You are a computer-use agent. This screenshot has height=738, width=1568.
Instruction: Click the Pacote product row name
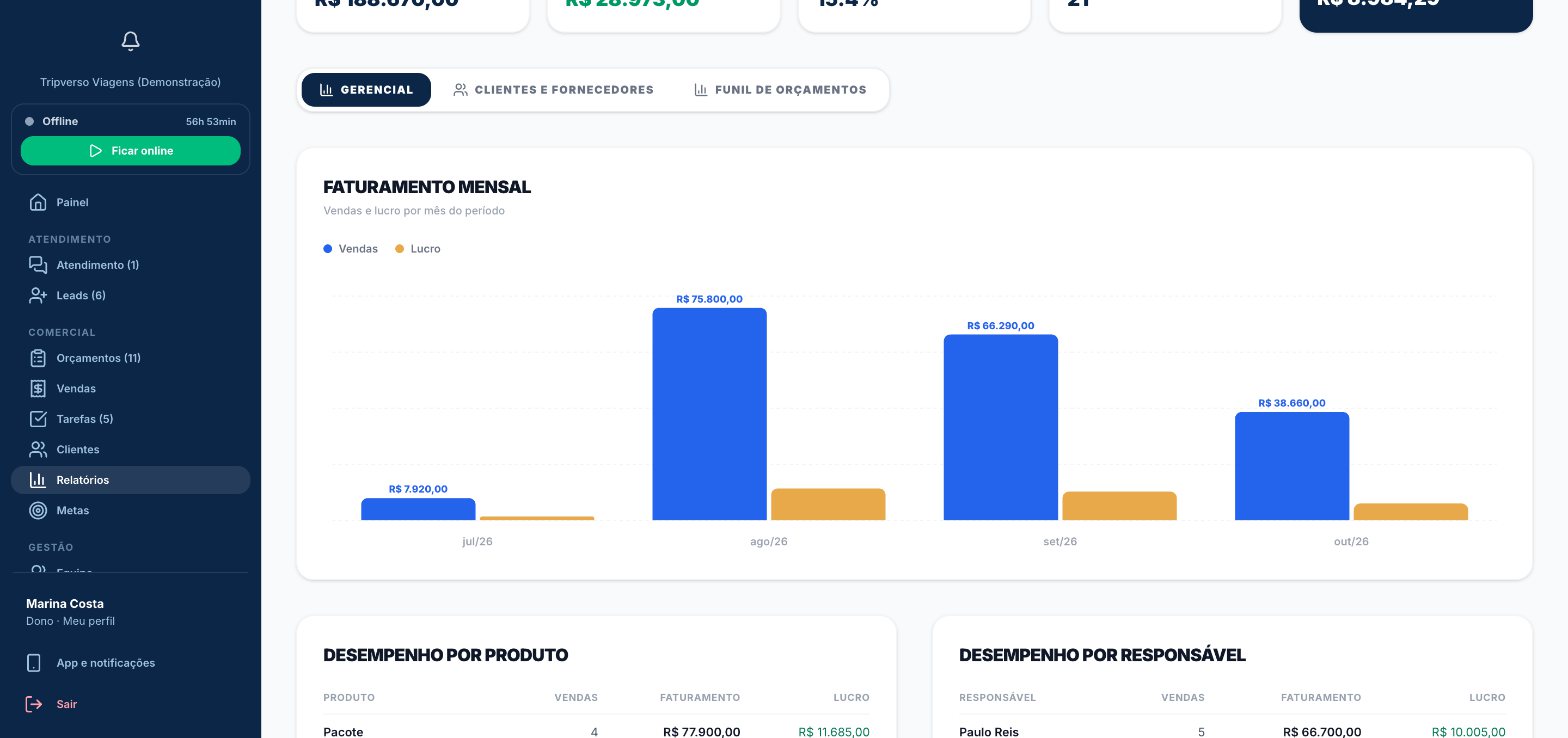tap(343, 732)
